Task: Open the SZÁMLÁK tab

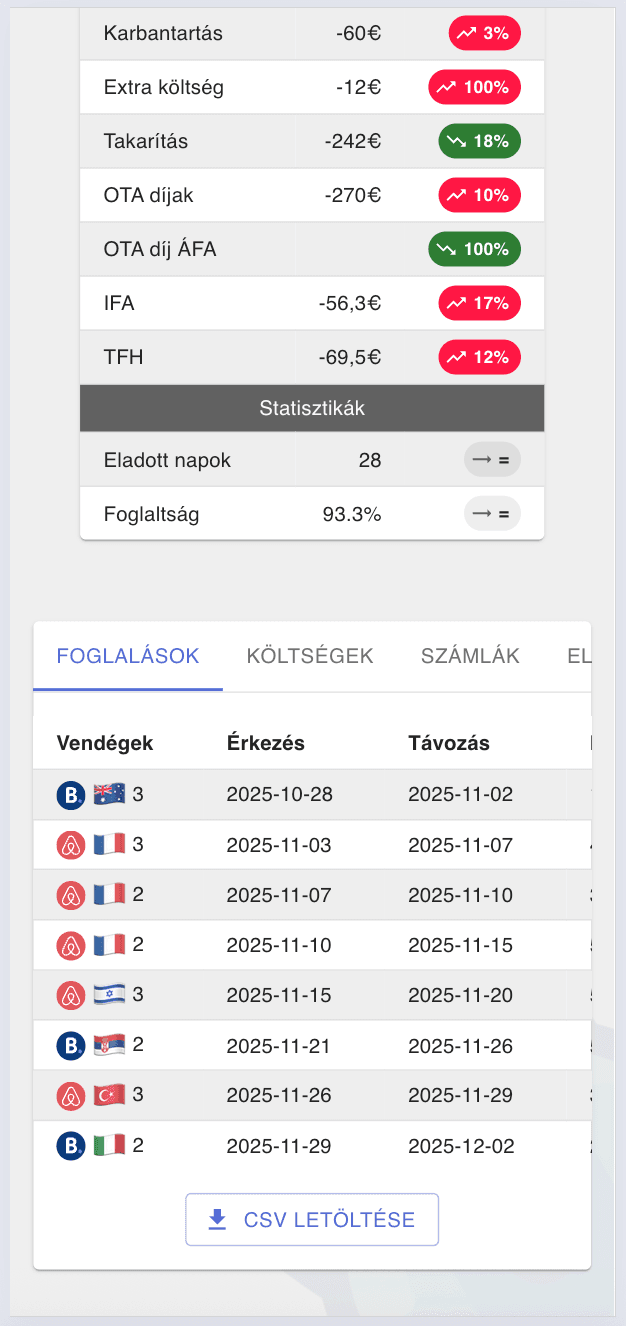Action: point(469,655)
